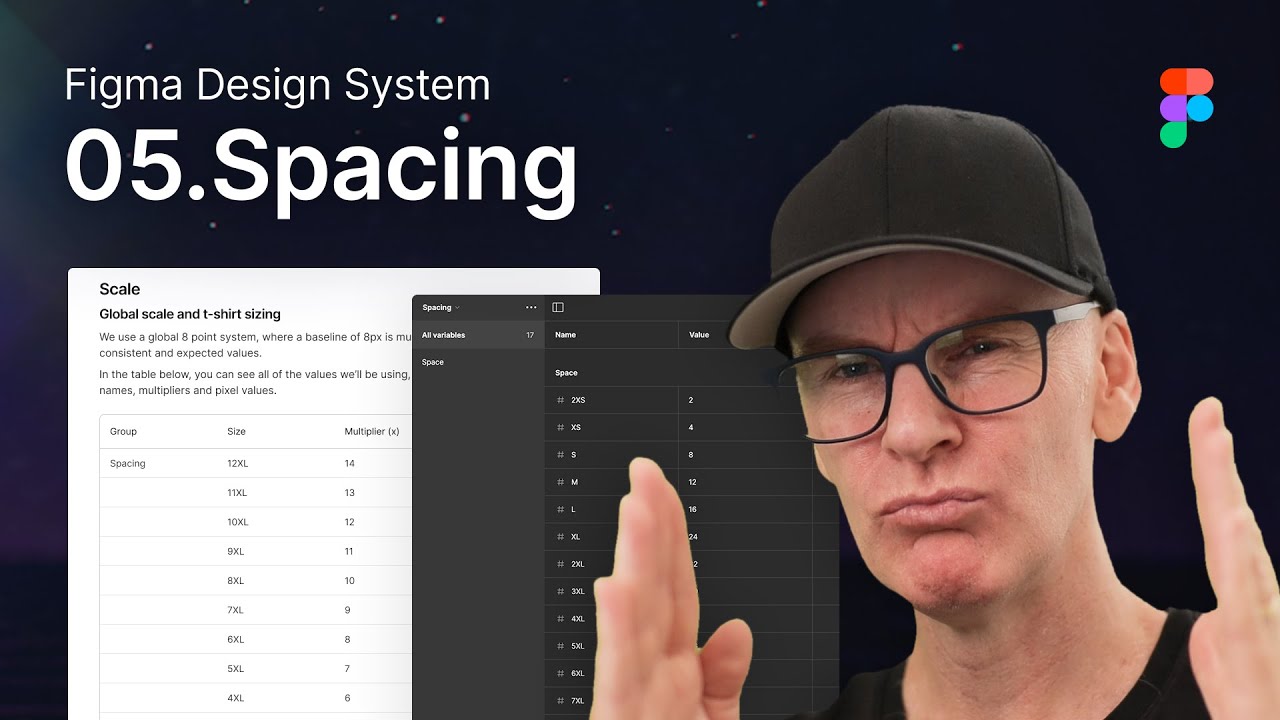The height and width of the screenshot is (720, 1280).
Task: Open the Spacing collection dropdown in variables panel
Action: (x=441, y=307)
